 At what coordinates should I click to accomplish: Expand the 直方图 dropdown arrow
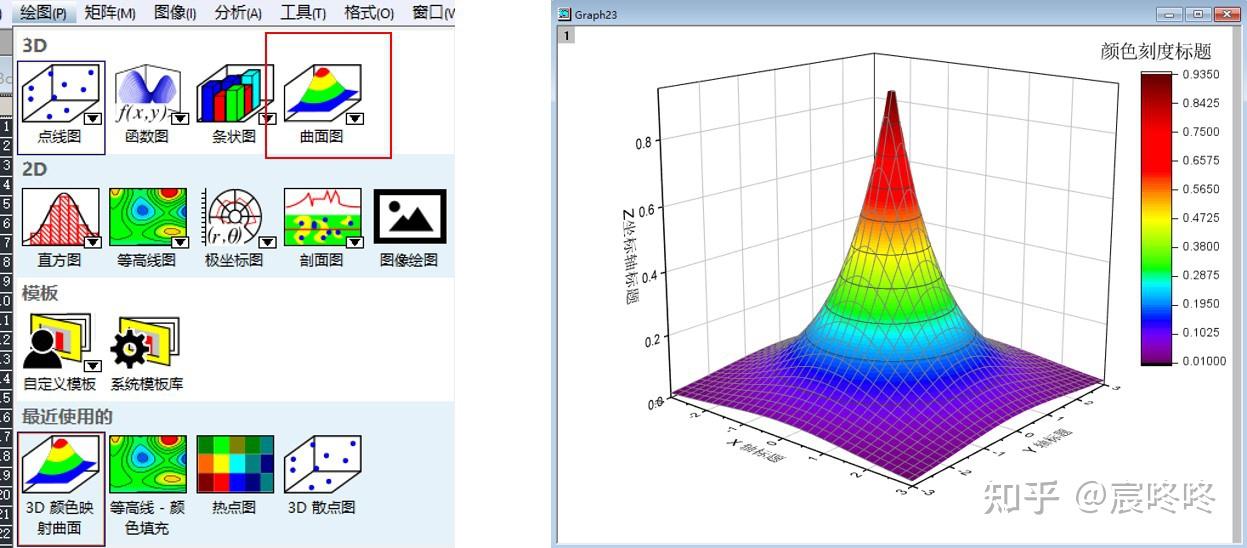pyautogui.click(x=93, y=241)
